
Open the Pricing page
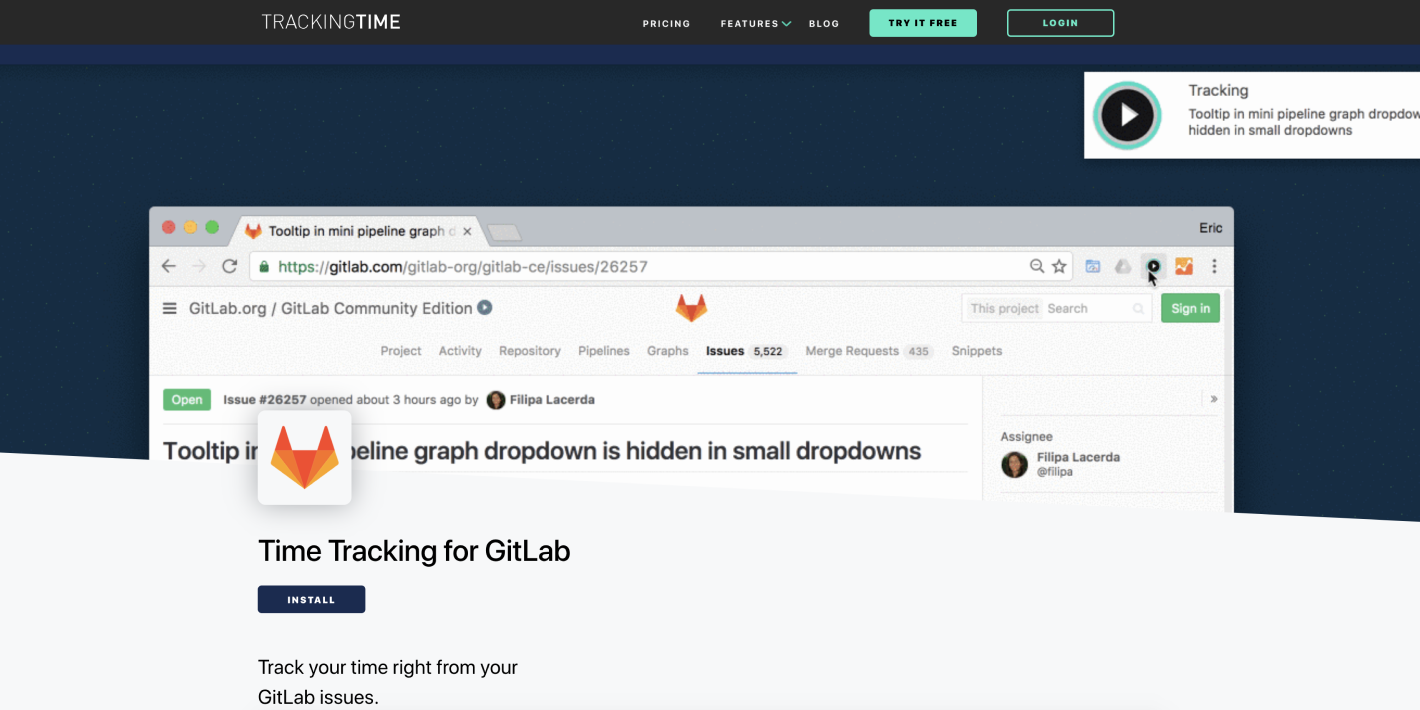coord(666,23)
